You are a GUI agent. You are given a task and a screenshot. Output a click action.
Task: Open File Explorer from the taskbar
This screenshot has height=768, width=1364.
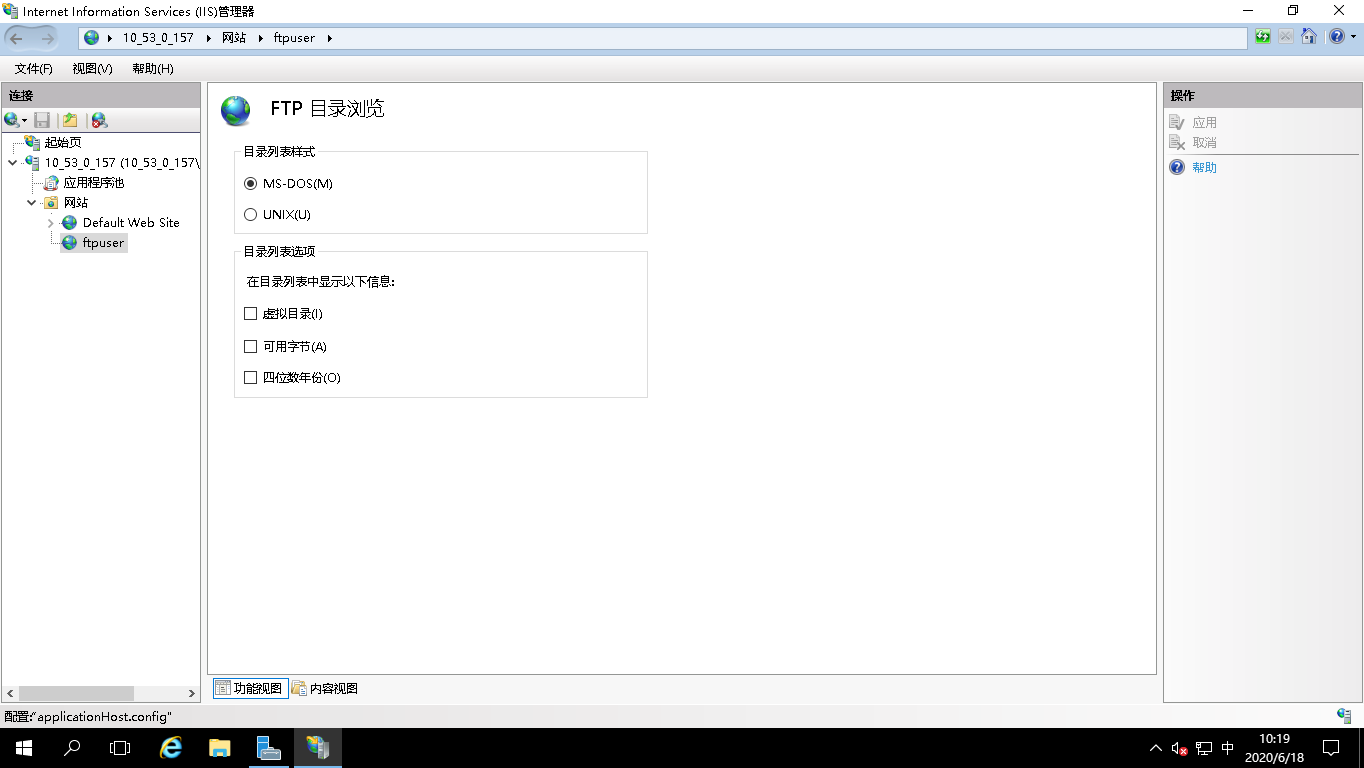(x=220, y=748)
